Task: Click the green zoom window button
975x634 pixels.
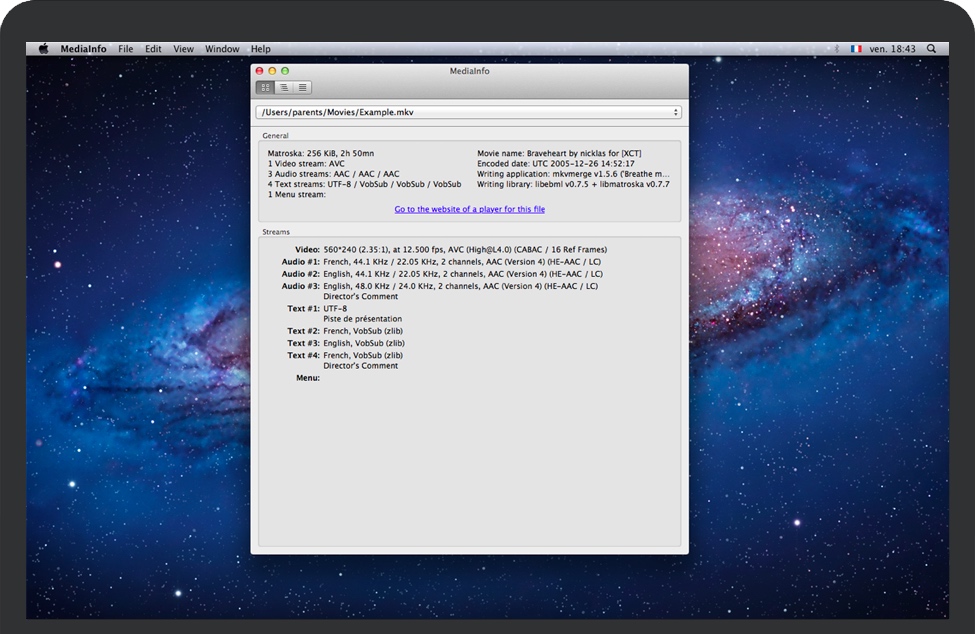Action: 285,71
